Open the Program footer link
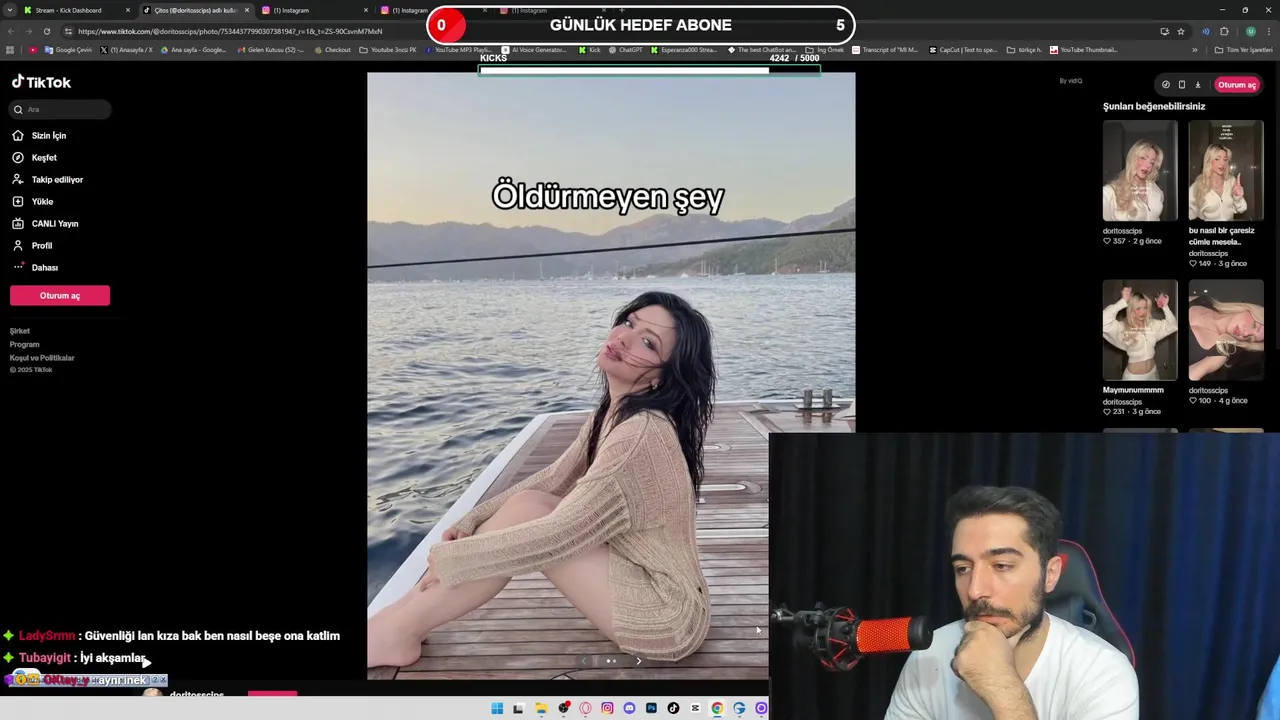 click(x=25, y=344)
